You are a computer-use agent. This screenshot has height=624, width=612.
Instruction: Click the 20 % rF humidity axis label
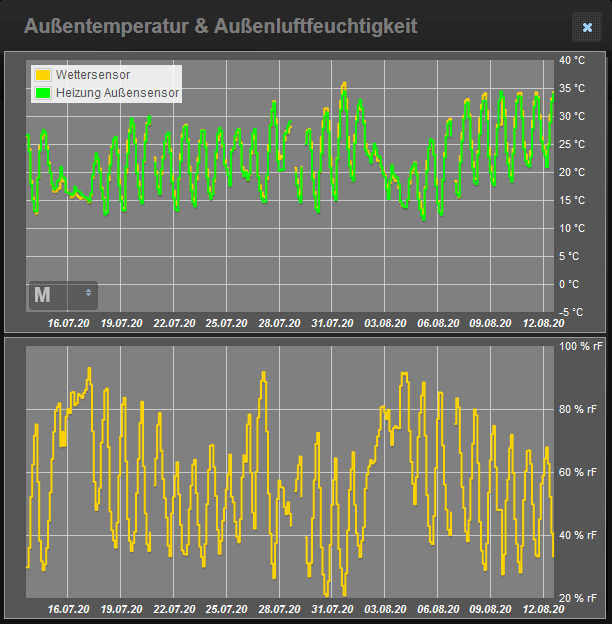click(x=580, y=598)
